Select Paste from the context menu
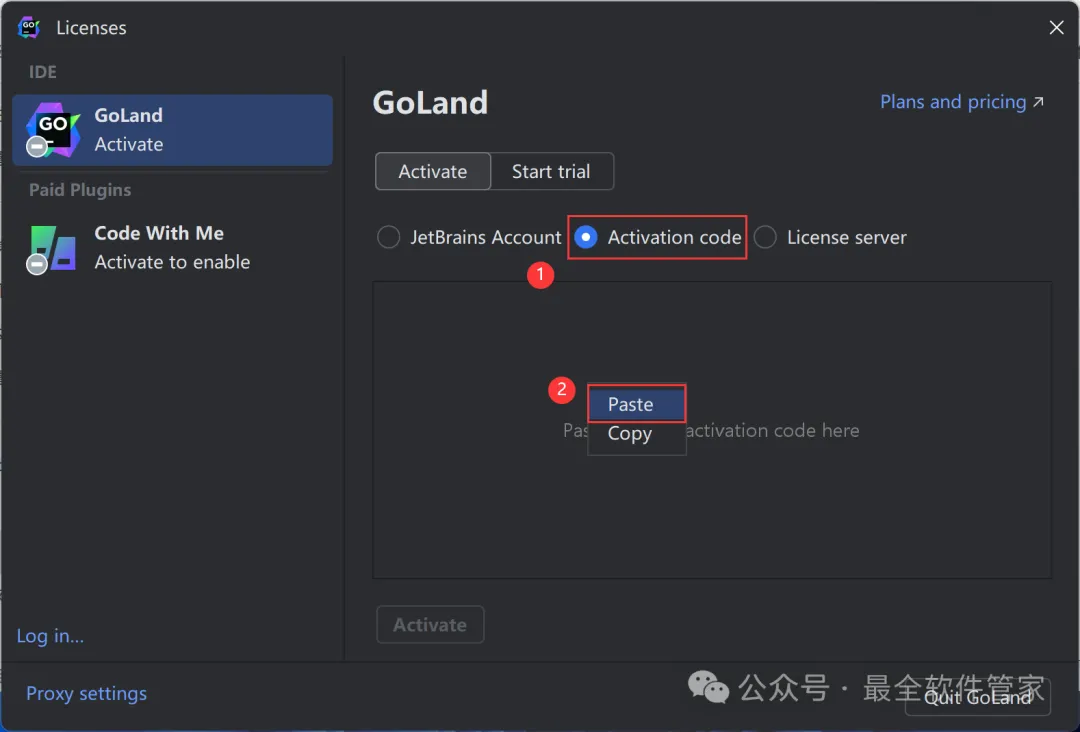The height and width of the screenshot is (732, 1080). 636,404
